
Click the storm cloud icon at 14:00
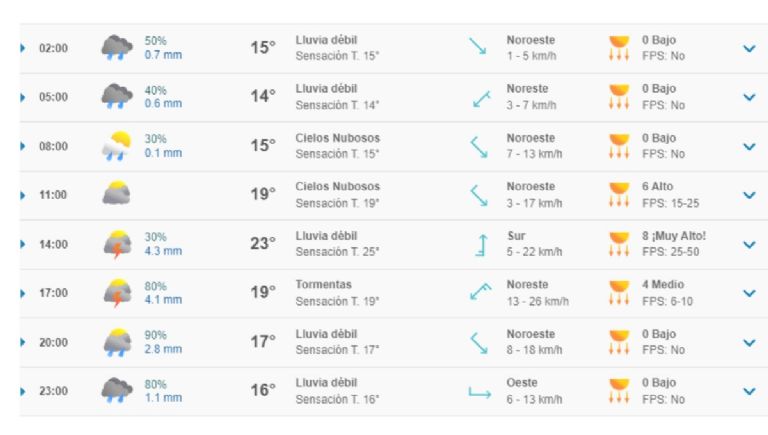pyautogui.click(x=116, y=244)
